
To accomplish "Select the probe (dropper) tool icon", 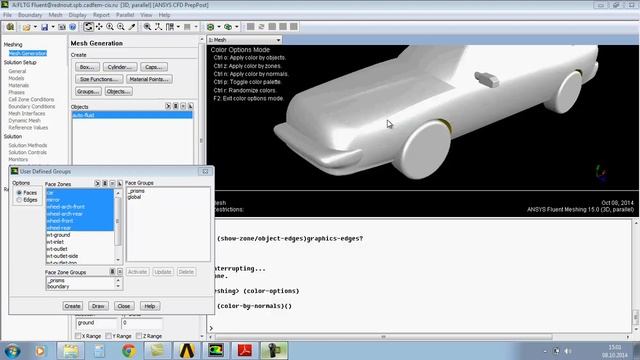I will point(131,27).
